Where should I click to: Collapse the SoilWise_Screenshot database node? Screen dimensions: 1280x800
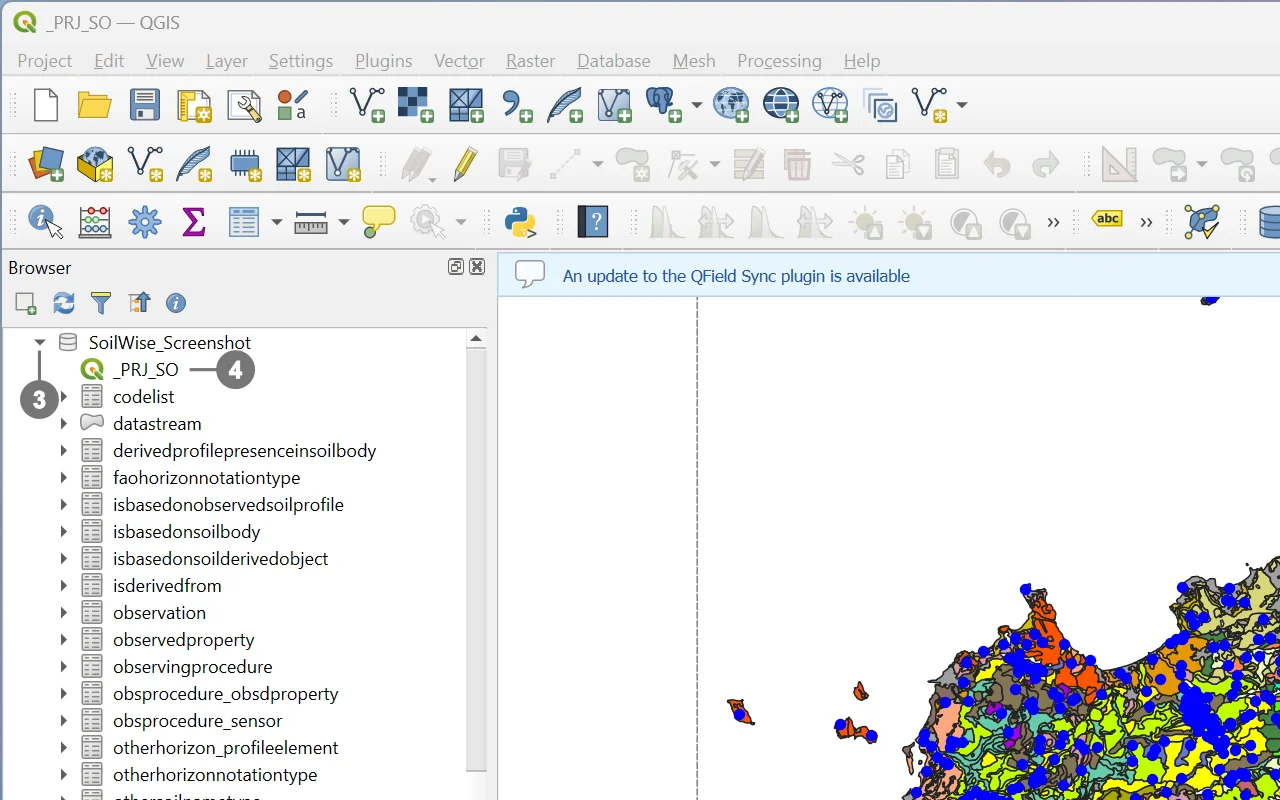tap(40, 343)
